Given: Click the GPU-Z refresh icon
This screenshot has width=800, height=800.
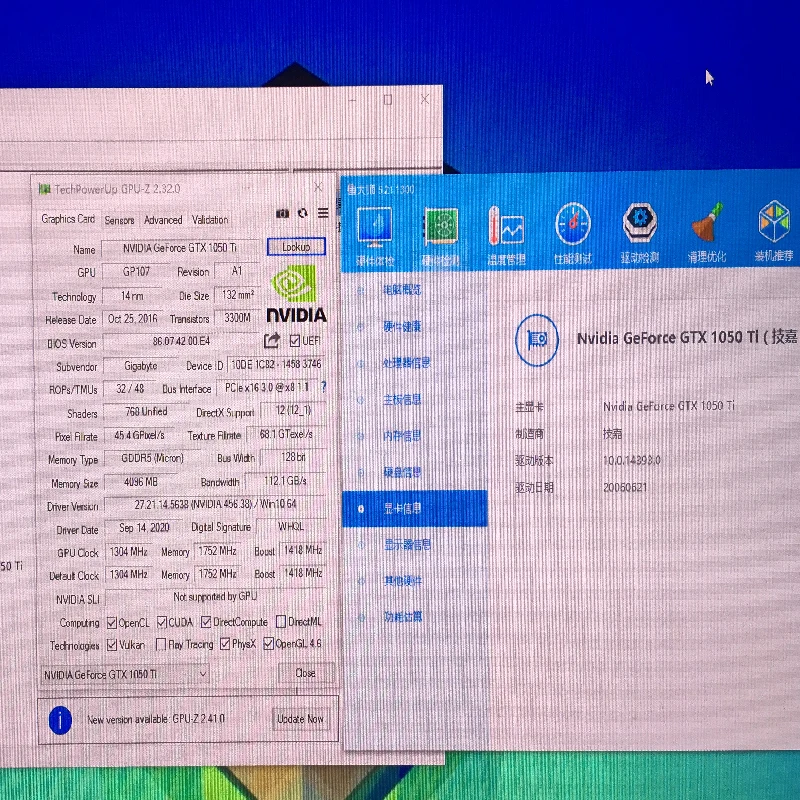Looking at the screenshot, I should [x=303, y=213].
